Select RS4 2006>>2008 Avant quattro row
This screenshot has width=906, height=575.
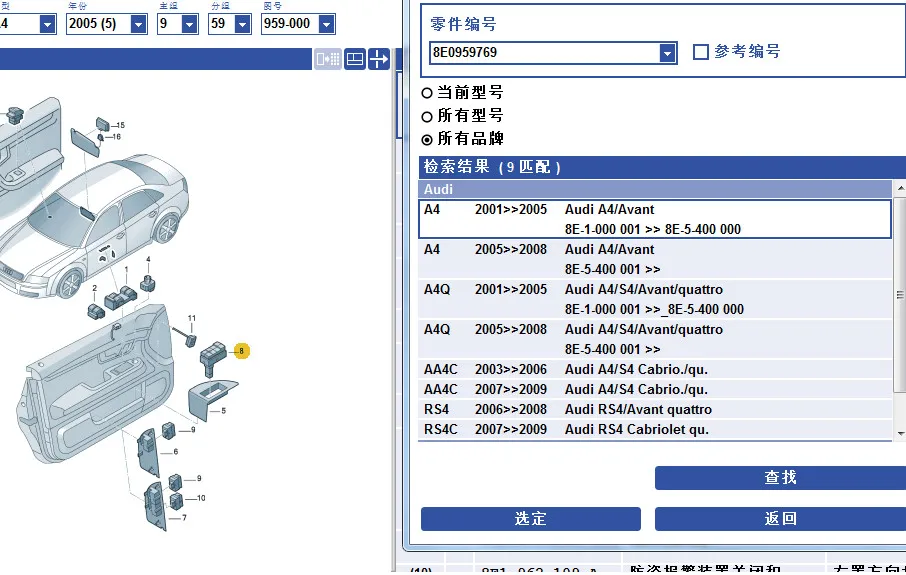coord(655,409)
